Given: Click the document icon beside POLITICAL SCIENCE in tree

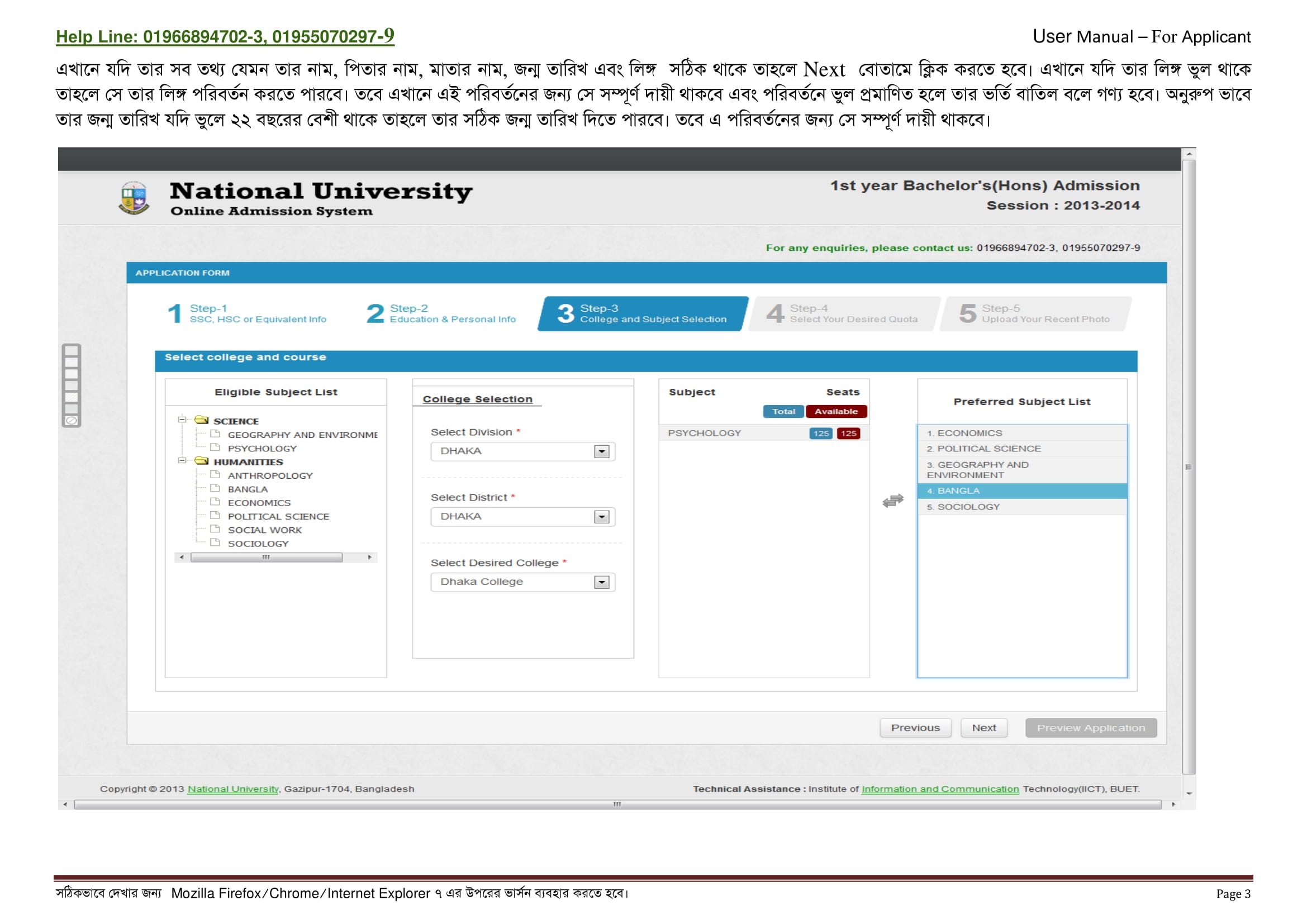Looking at the screenshot, I should 215,516.
